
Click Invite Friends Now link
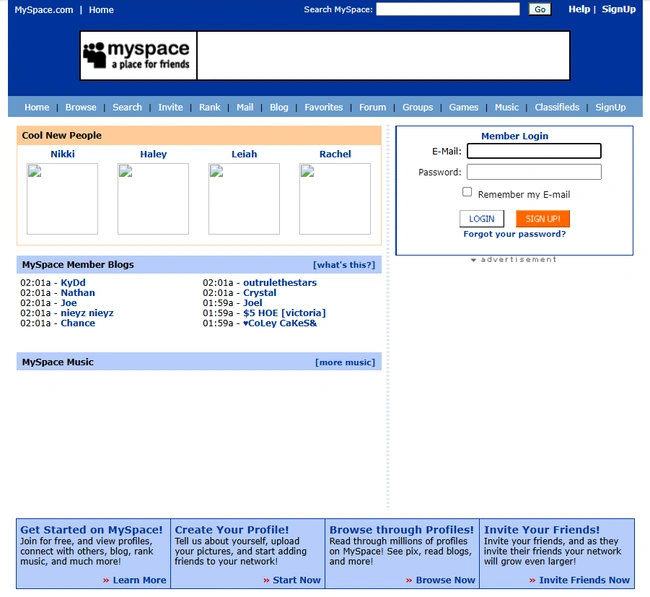coord(584,580)
